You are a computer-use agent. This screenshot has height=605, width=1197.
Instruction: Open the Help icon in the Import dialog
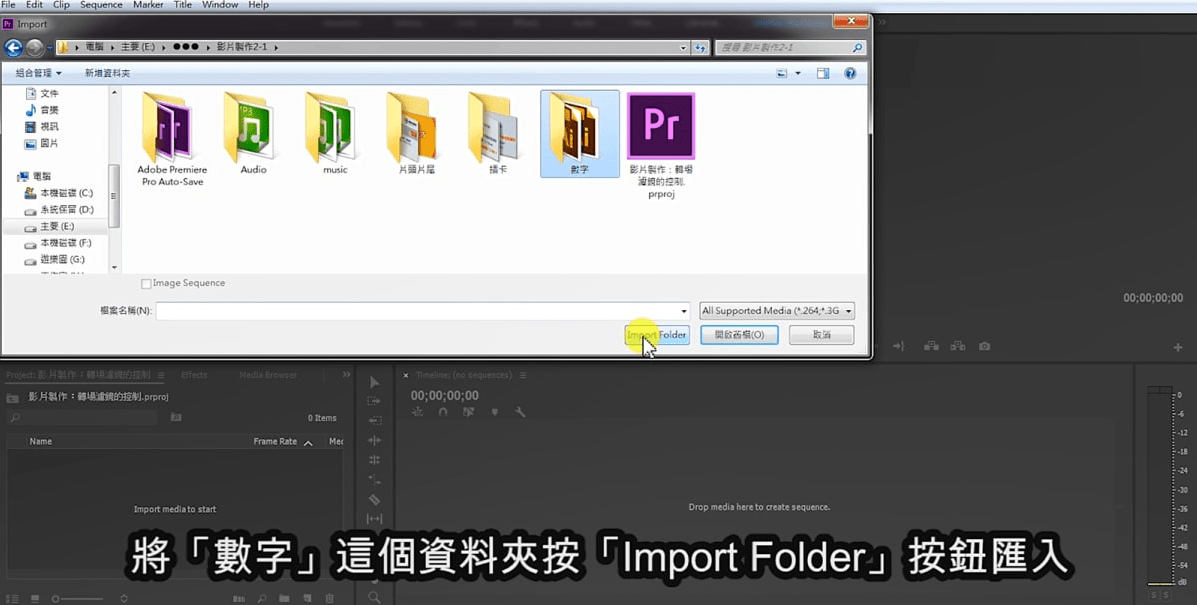tap(850, 73)
